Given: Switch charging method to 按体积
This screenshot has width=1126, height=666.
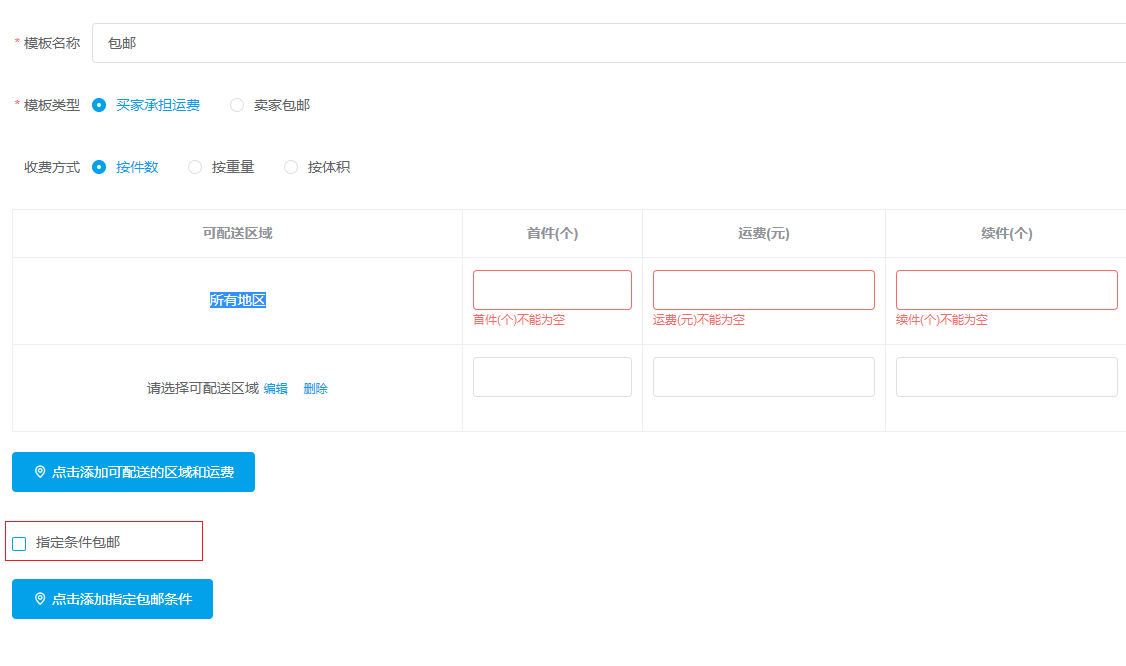Looking at the screenshot, I should tap(291, 167).
